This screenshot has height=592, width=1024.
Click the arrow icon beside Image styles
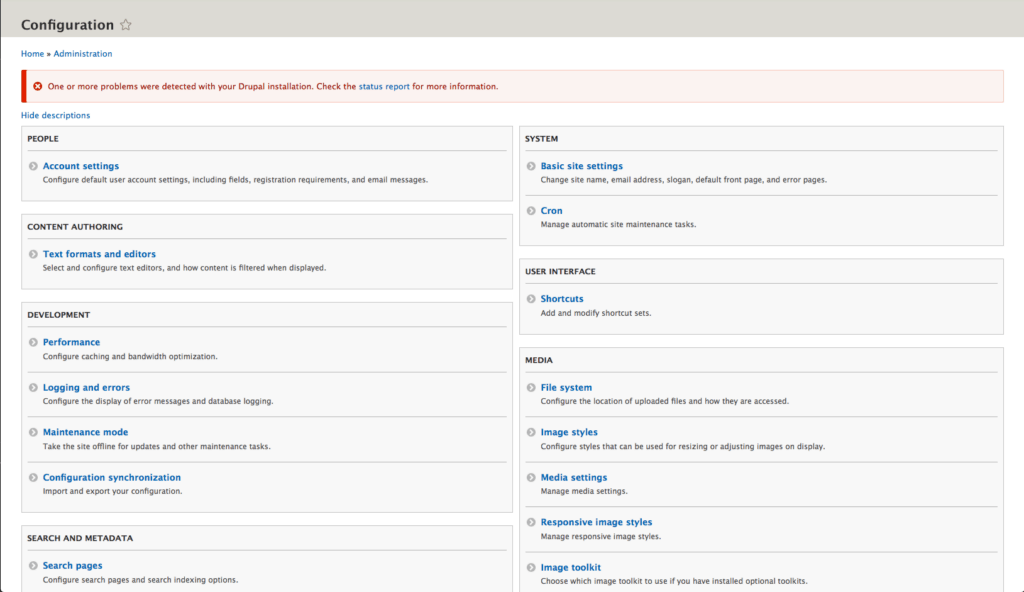530,432
